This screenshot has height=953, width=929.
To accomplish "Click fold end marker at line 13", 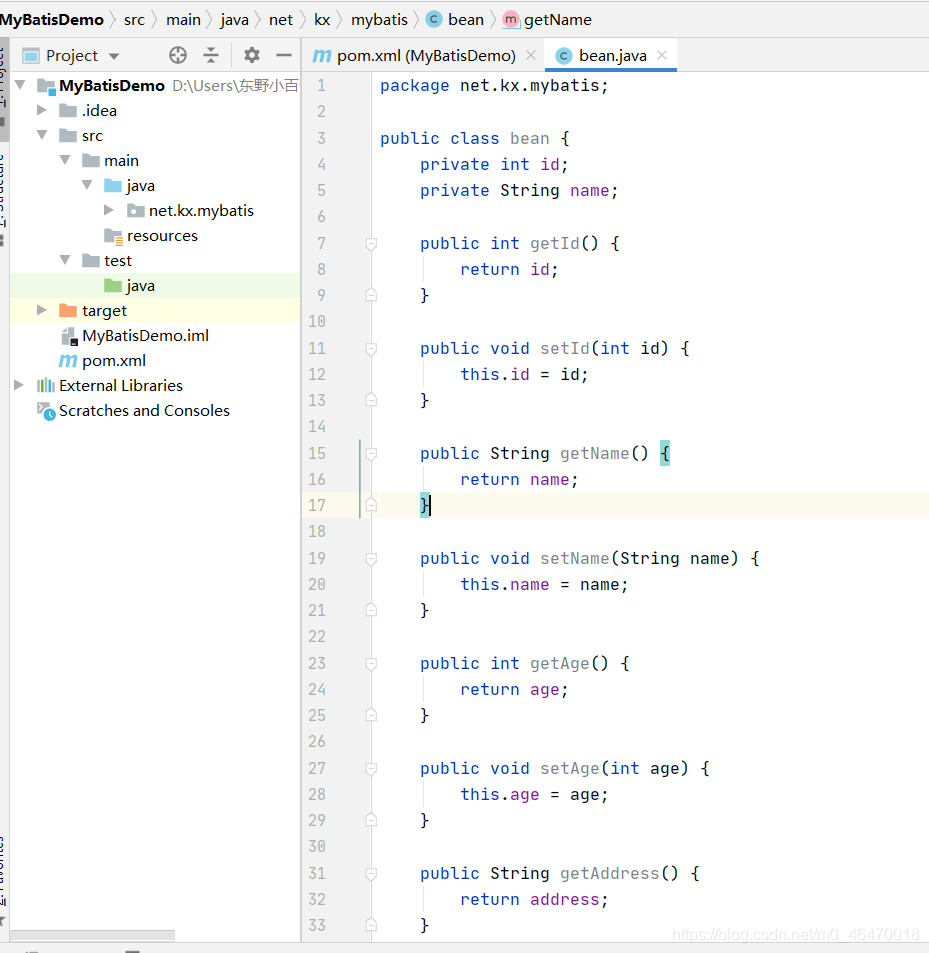I will 371,399.
